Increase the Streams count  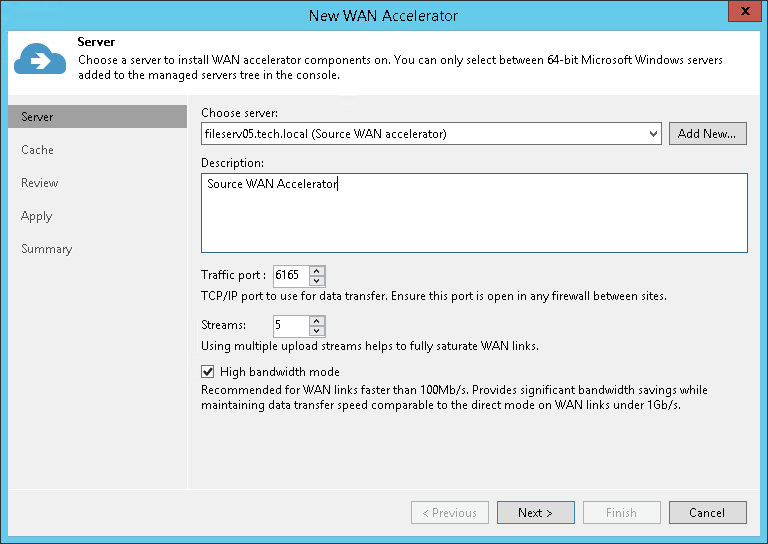[x=317, y=320]
